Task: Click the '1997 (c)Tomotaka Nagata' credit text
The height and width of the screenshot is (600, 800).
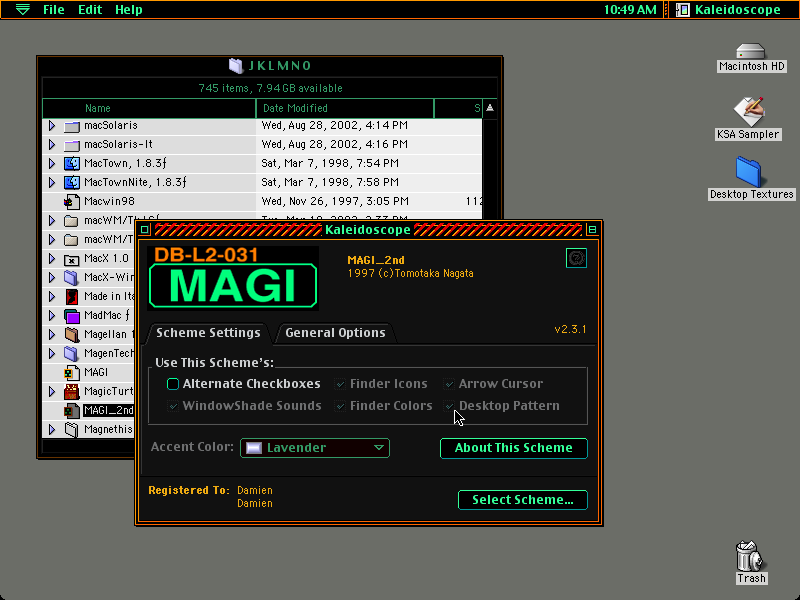Action: point(410,273)
